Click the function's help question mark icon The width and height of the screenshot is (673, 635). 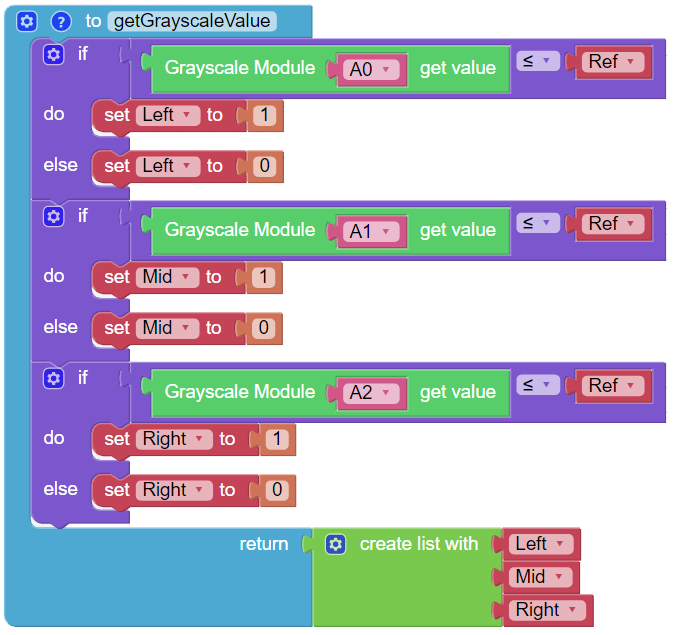[61, 21]
